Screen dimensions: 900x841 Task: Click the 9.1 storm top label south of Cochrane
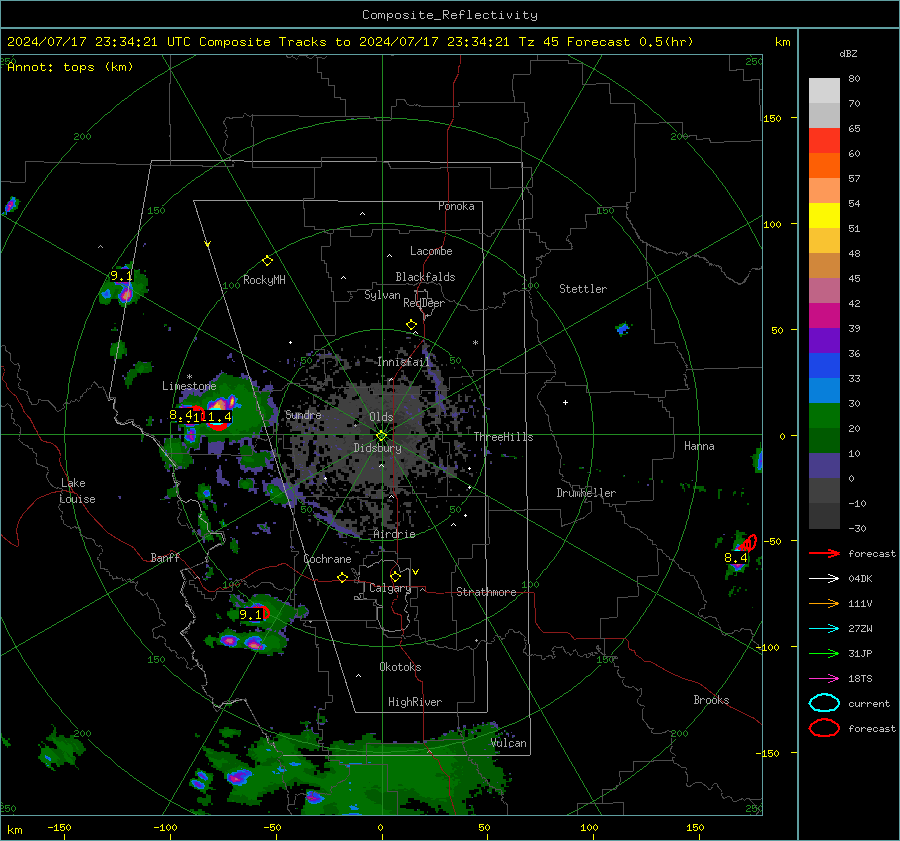point(250,614)
